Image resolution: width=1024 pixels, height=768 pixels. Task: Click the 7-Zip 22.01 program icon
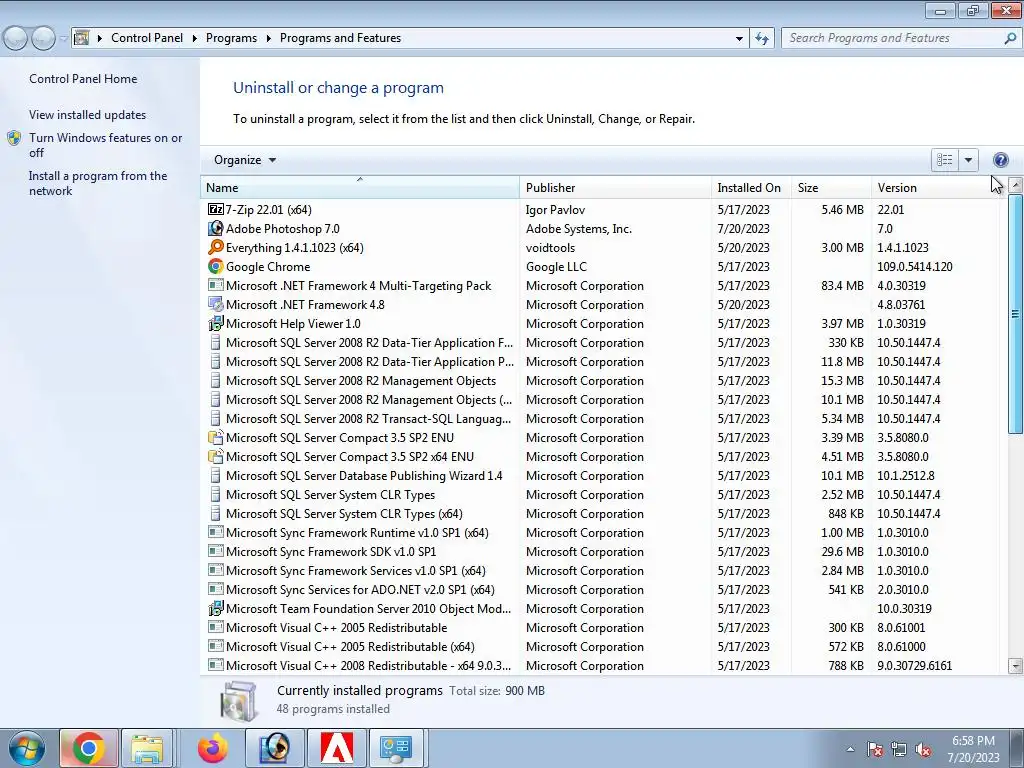tap(215, 210)
